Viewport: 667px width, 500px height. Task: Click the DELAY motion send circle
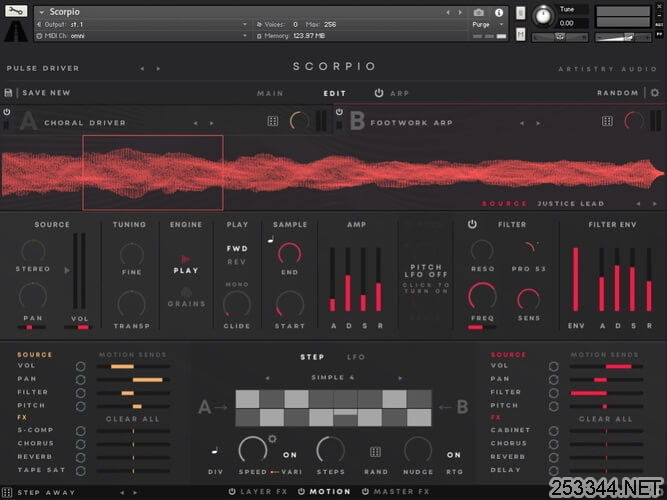(553, 471)
